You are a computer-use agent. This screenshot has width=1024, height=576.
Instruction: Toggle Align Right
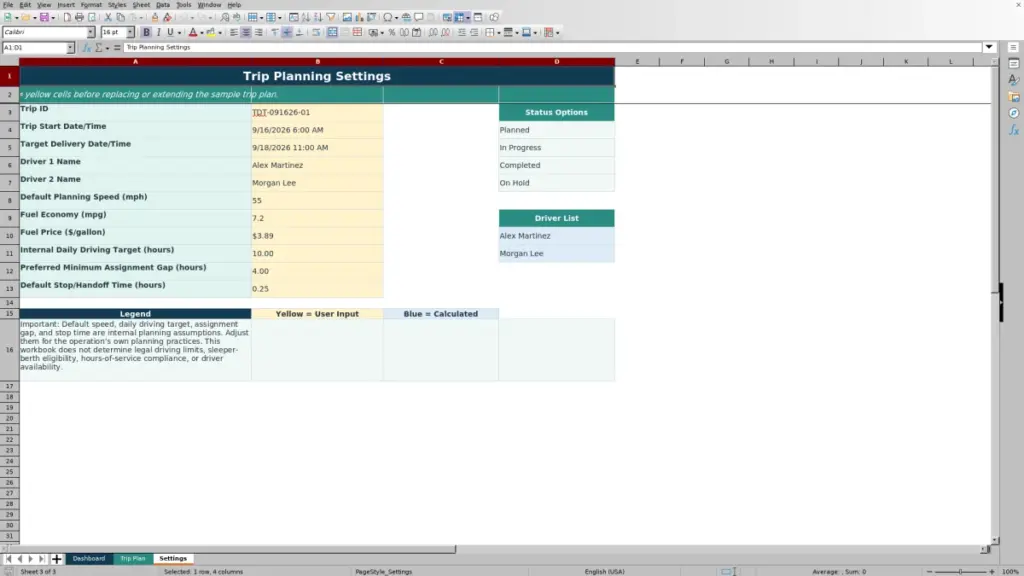[x=259, y=33]
